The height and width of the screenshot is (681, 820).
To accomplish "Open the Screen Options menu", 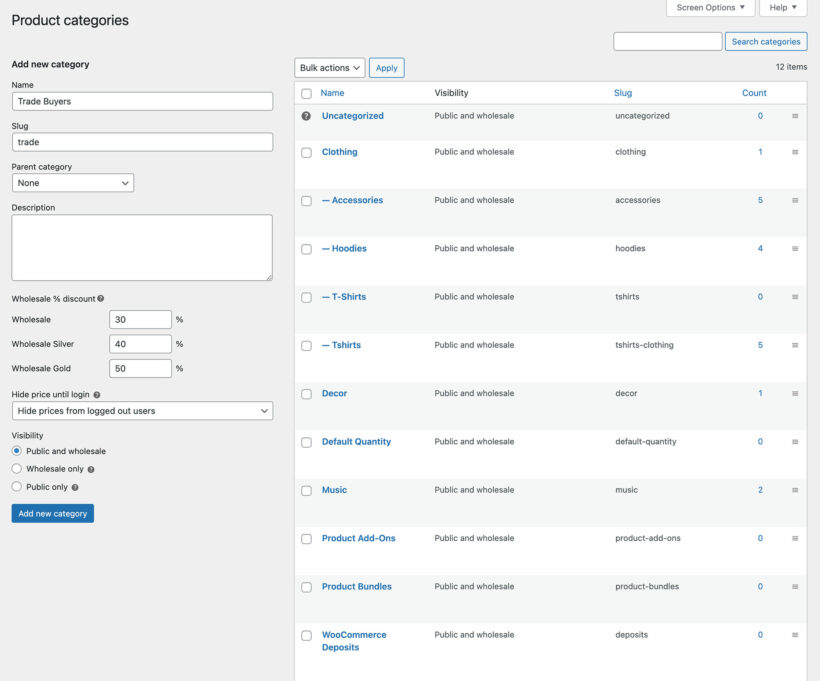I will pyautogui.click(x=710, y=8).
